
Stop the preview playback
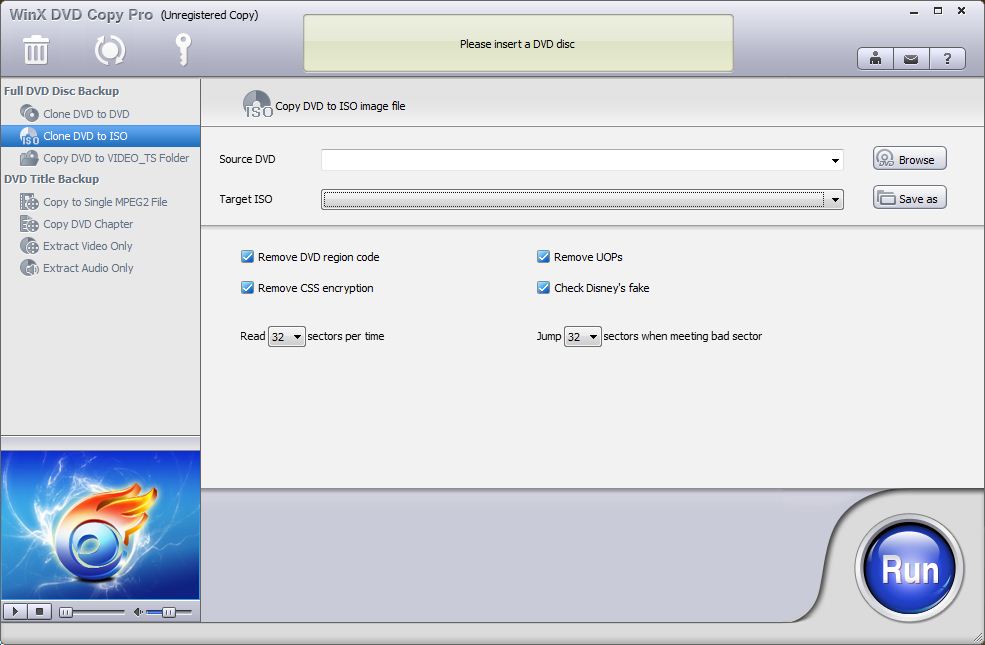coord(40,611)
